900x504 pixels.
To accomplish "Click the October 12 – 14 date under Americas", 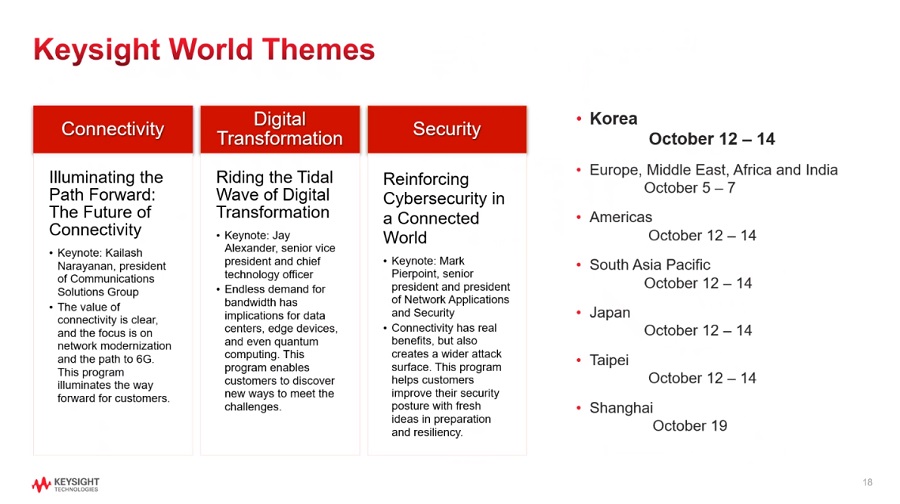I will tap(702, 235).
